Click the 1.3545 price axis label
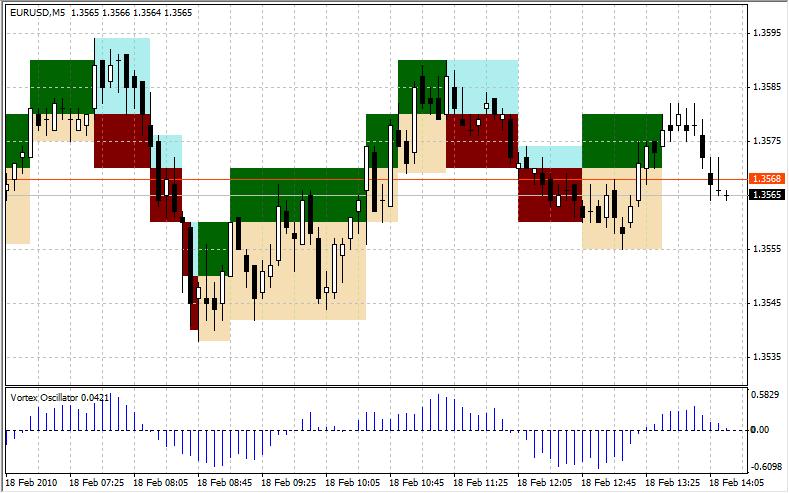 click(767, 303)
